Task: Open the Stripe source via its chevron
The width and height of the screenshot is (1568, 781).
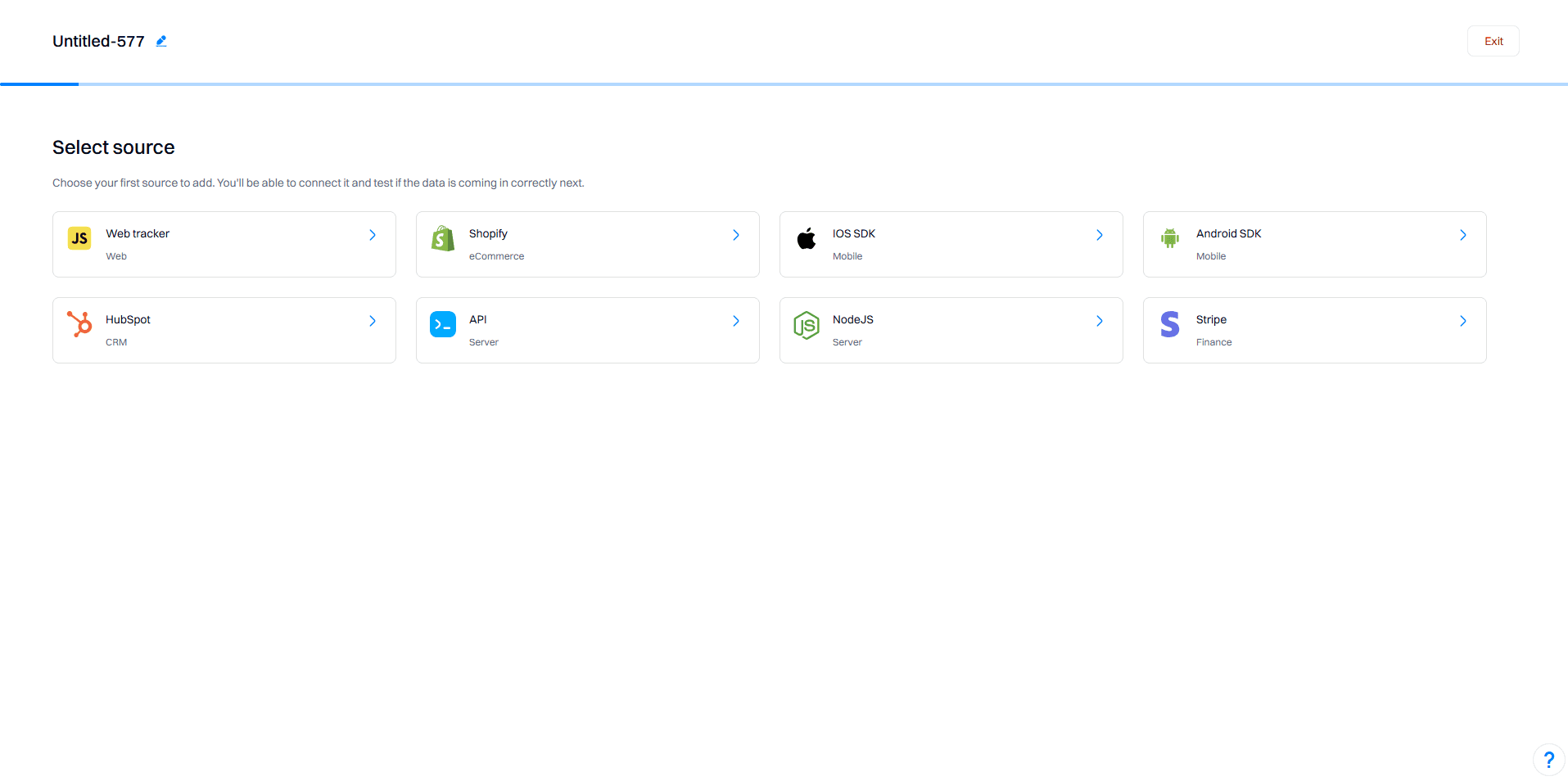Action: [1463, 321]
